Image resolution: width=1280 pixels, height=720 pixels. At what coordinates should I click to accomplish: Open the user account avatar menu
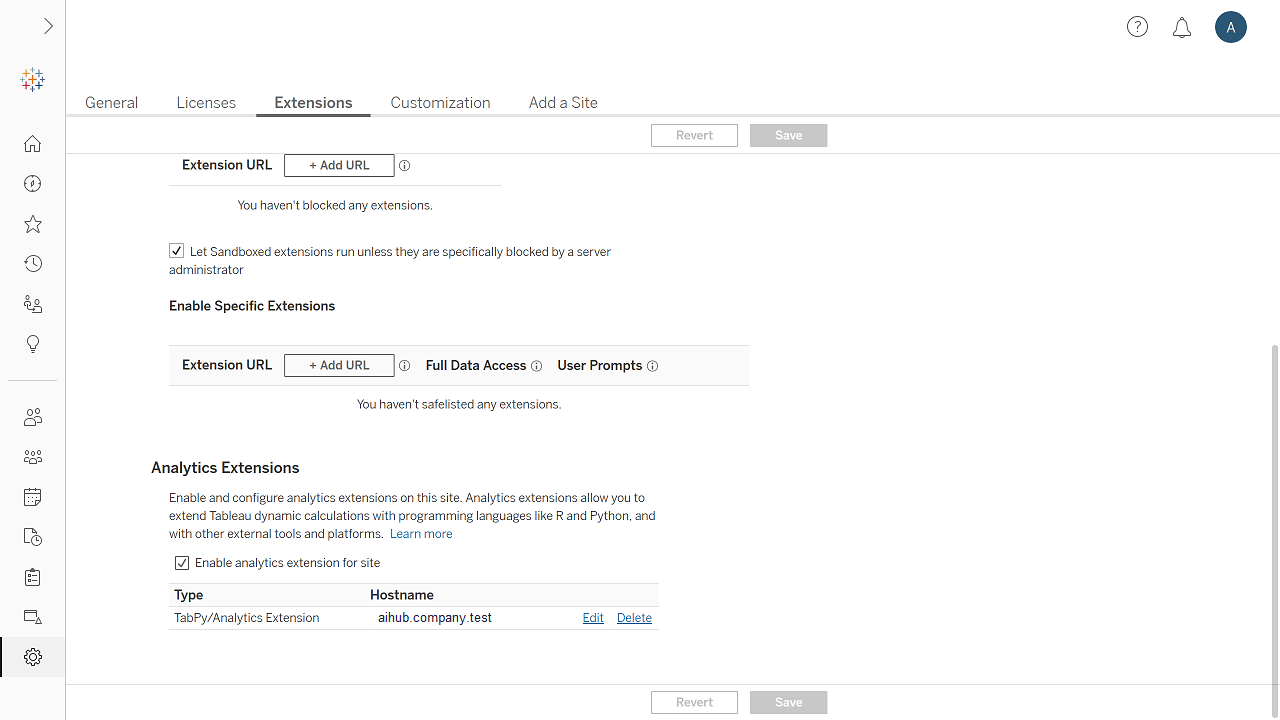[x=1231, y=27]
